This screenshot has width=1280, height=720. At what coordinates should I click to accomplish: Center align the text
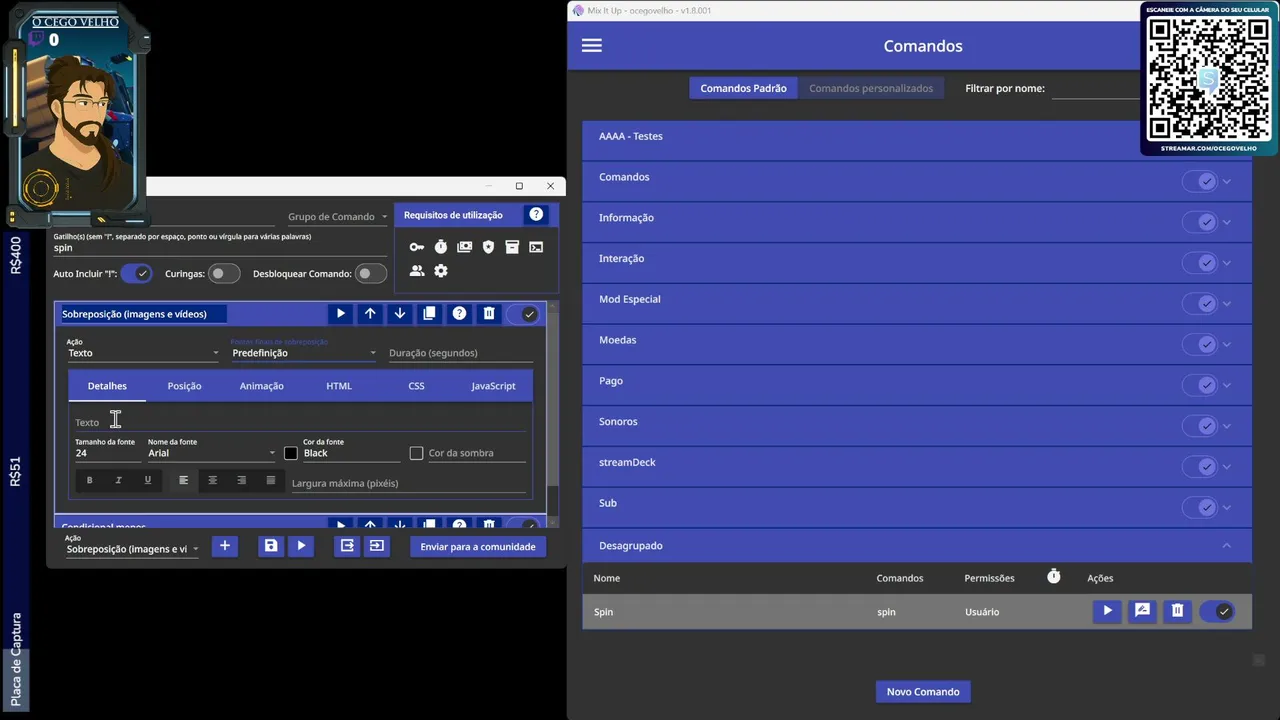point(212,481)
